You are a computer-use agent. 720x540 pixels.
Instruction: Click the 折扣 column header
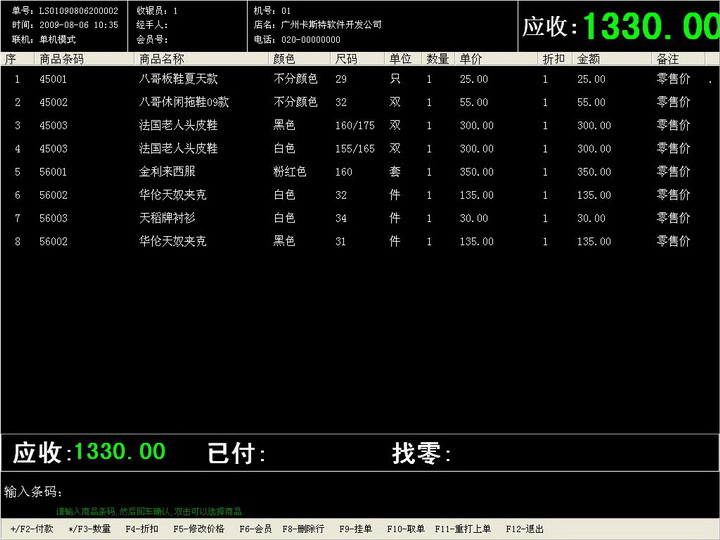(554, 59)
